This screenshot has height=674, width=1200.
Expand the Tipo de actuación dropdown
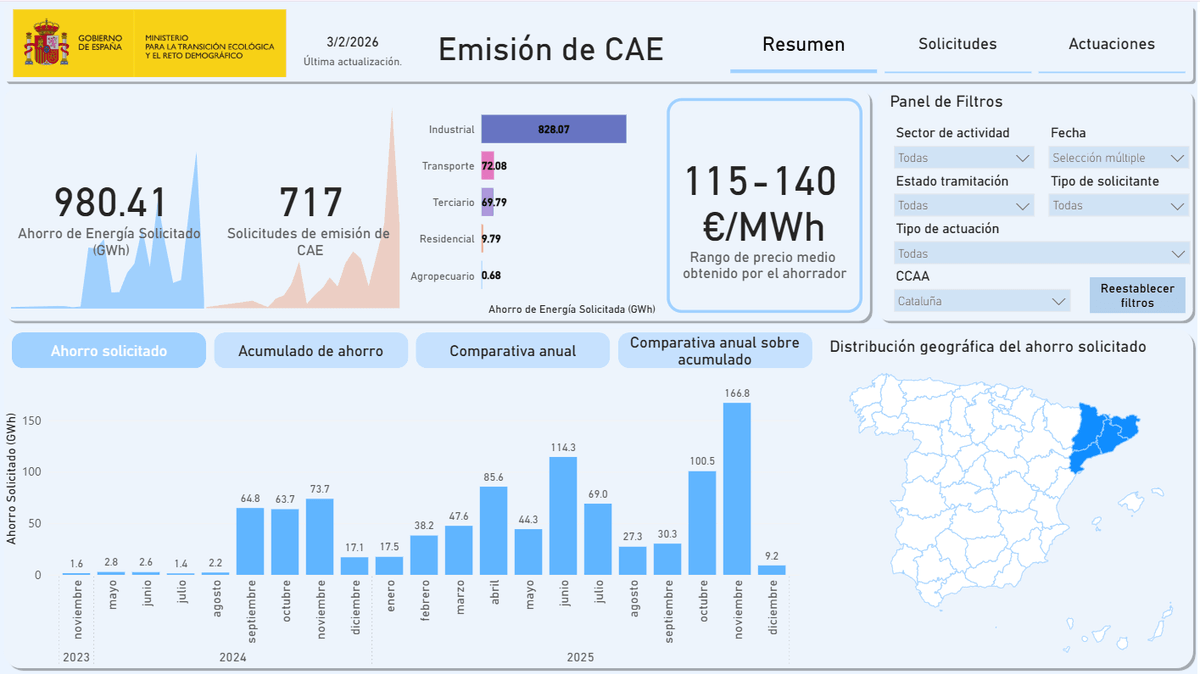pos(1041,254)
